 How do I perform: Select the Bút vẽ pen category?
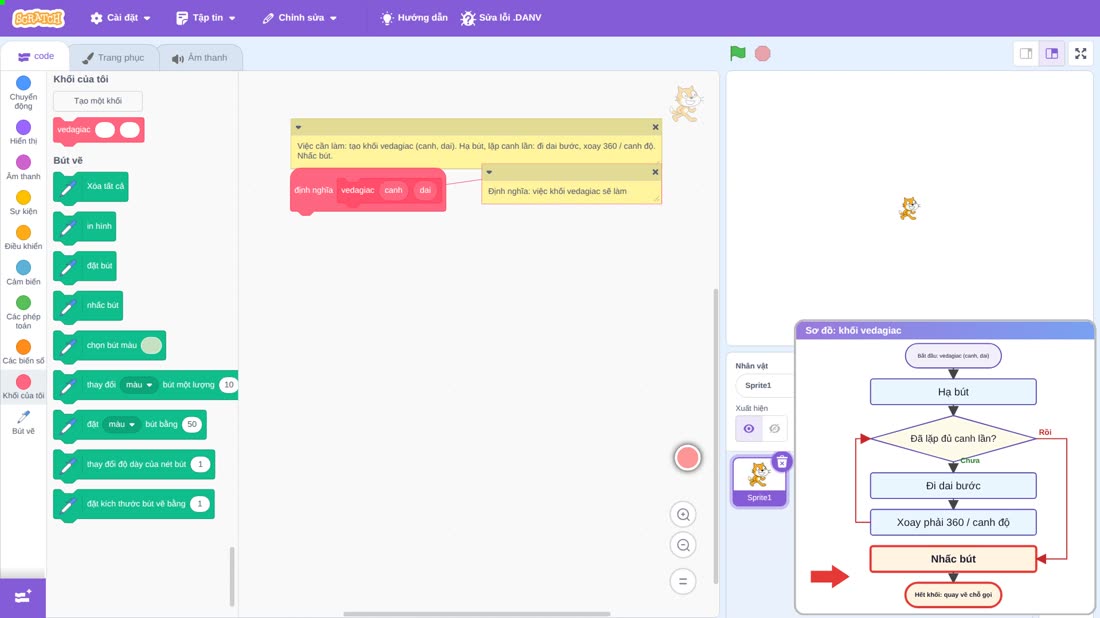(x=23, y=422)
